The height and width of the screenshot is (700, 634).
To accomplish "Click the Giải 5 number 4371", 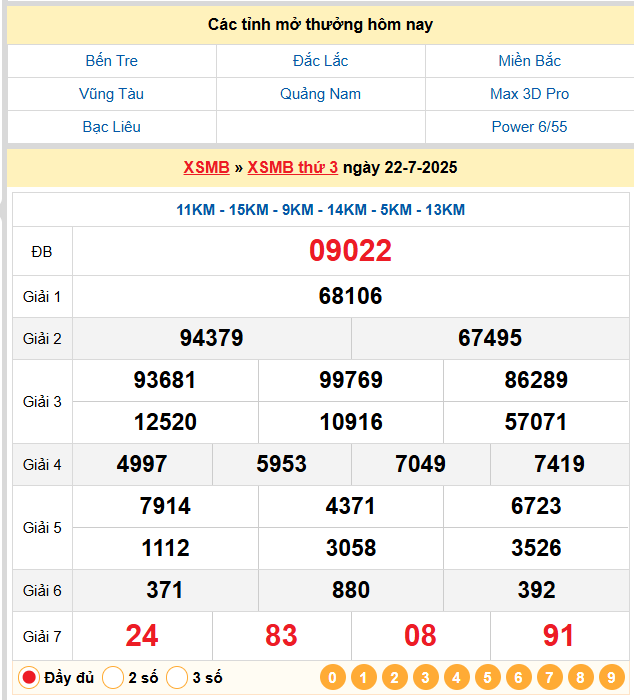I will click(x=351, y=506).
